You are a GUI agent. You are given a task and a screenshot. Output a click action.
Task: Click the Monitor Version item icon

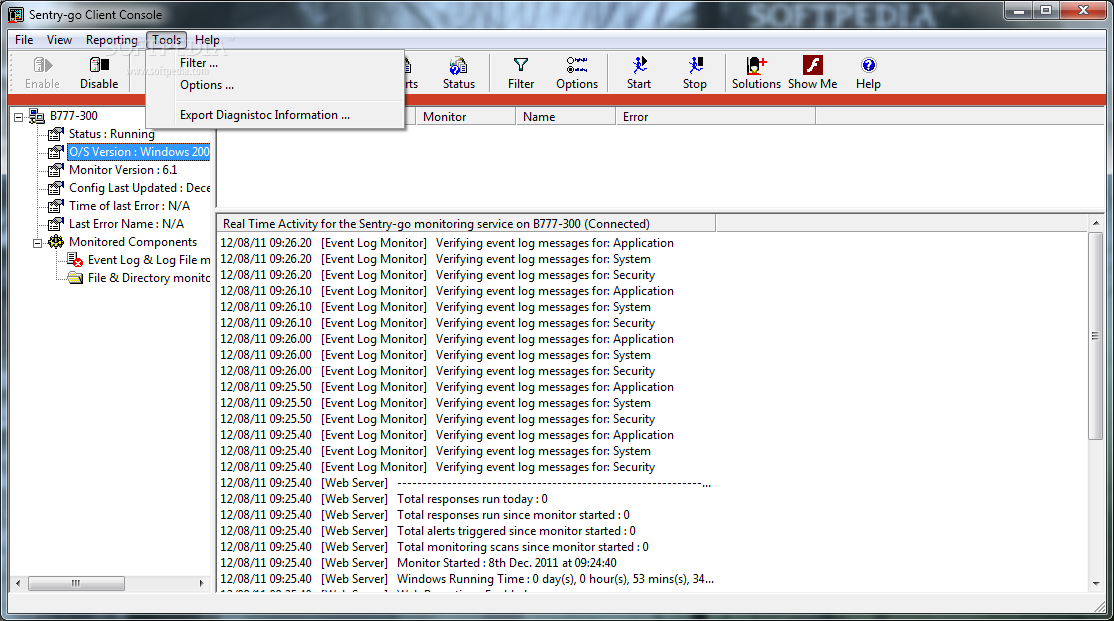(x=55, y=170)
